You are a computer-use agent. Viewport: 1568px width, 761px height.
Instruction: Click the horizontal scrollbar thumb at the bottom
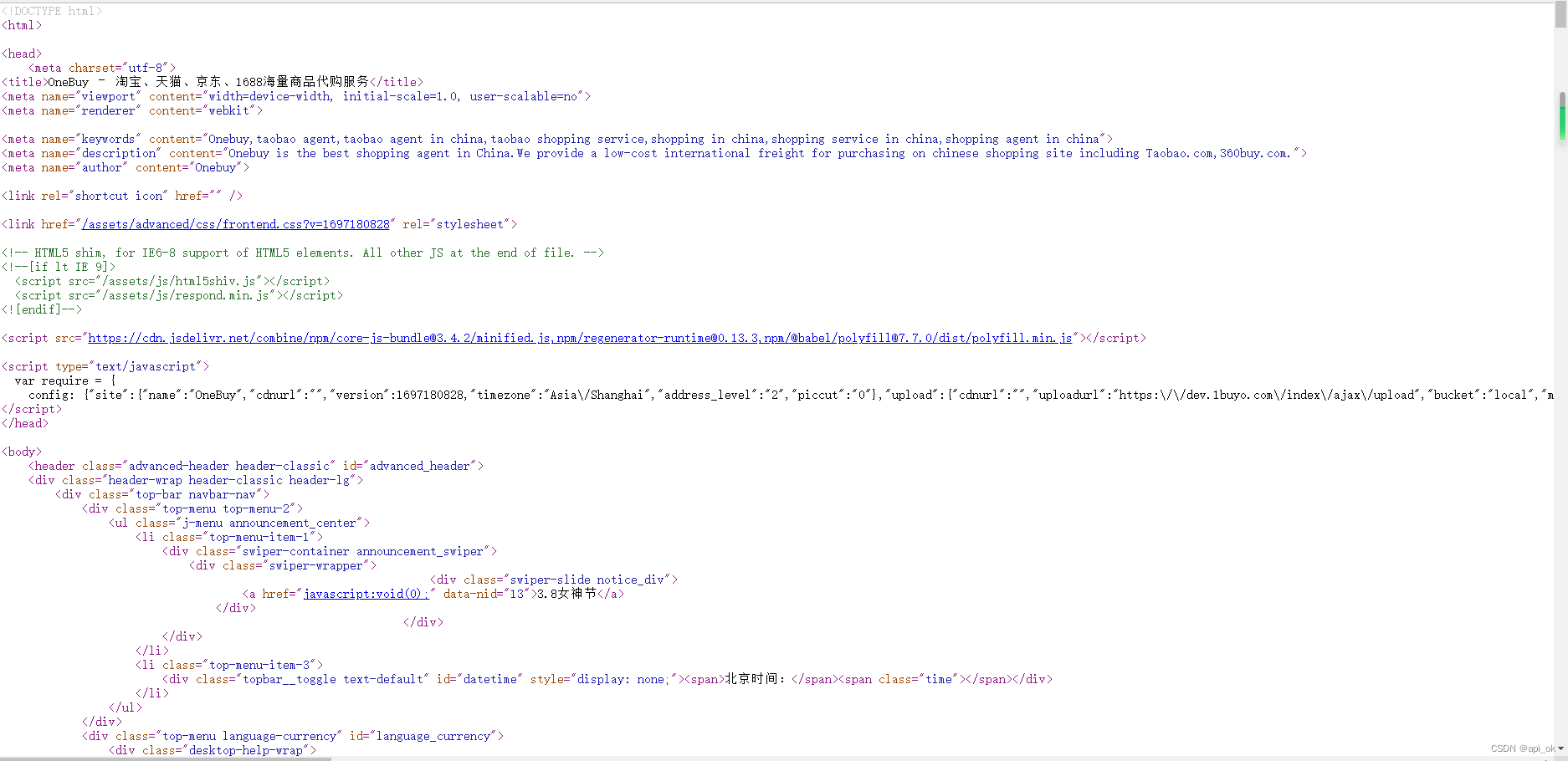pyautogui.click(x=166, y=758)
